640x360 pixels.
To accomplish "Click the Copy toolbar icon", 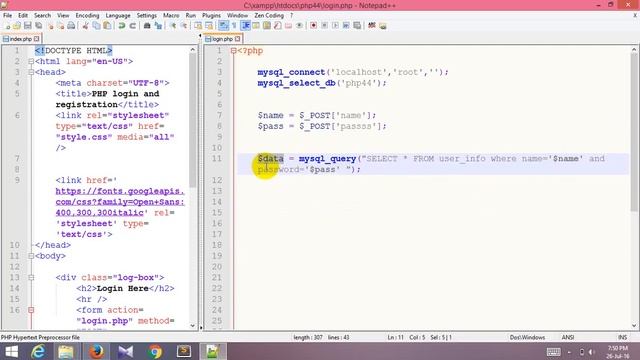I will 96,26.
